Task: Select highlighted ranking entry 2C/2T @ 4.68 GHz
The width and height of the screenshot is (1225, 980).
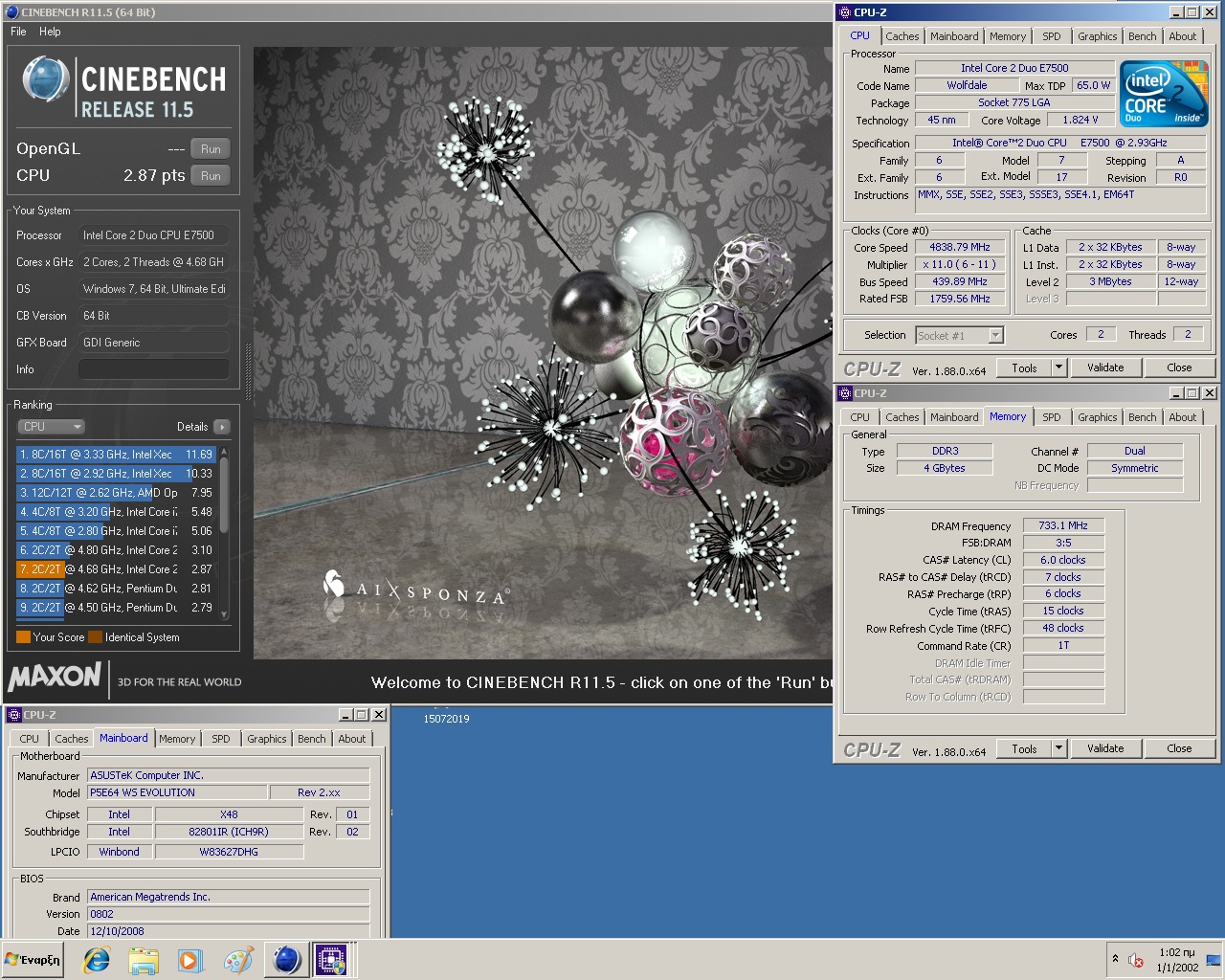Action: click(116, 569)
